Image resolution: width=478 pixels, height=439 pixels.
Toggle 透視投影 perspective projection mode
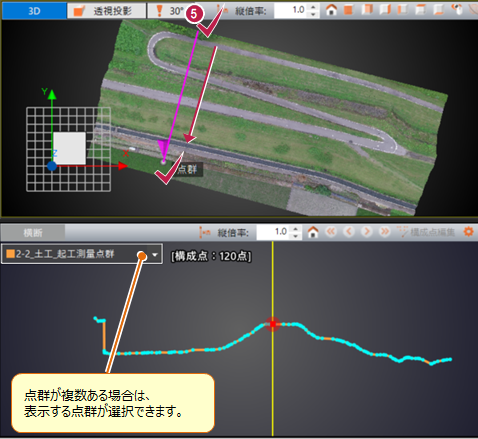pos(107,11)
